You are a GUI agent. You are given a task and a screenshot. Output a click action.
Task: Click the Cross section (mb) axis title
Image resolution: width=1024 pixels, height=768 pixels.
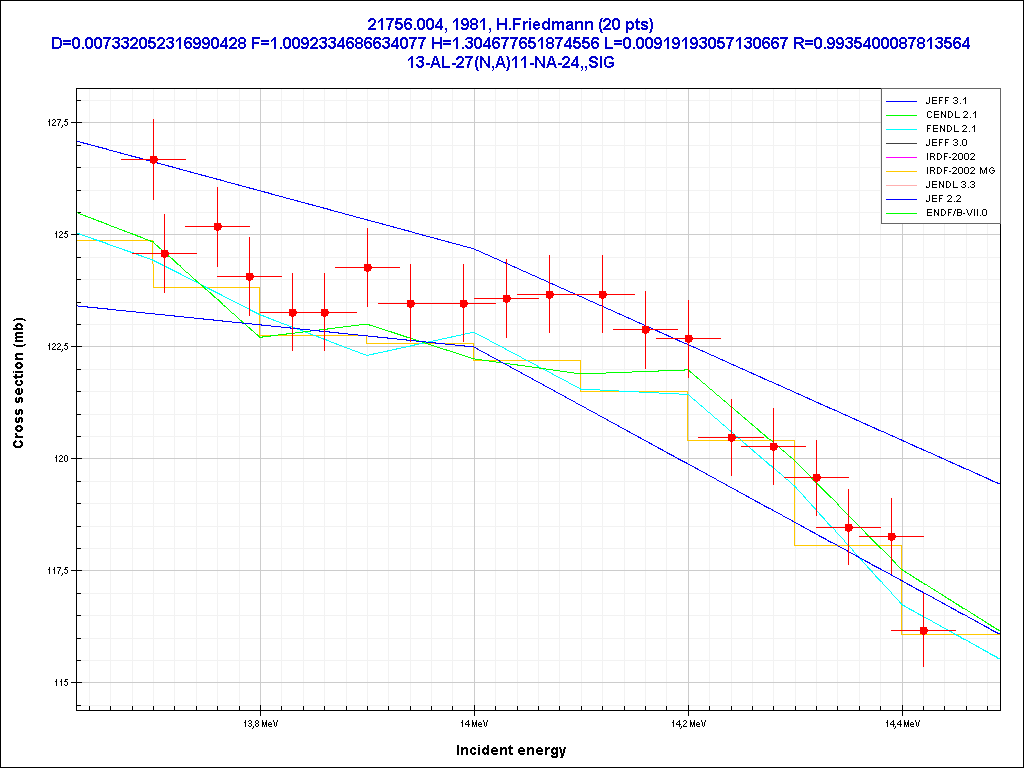click(18, 402)
